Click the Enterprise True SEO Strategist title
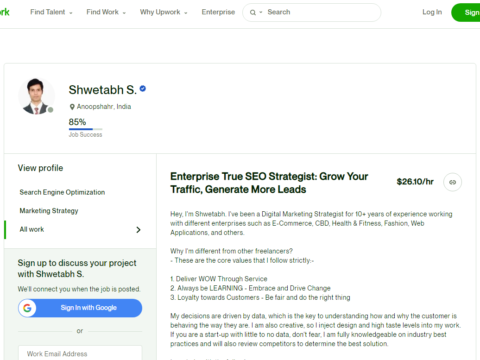This screenshot has width=480, height=360. 269,183
